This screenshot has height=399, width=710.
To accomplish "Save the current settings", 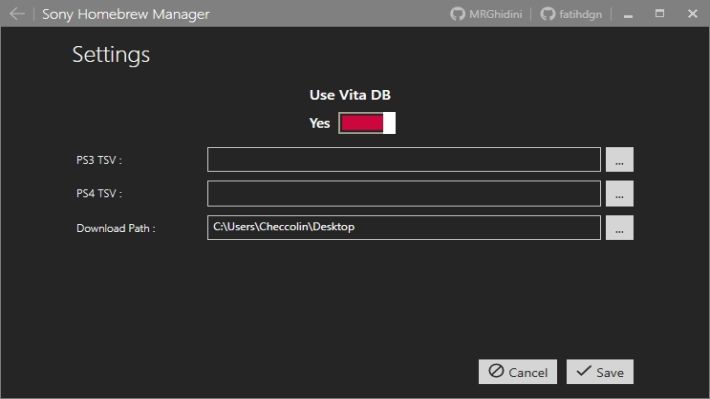I will 600,372.
